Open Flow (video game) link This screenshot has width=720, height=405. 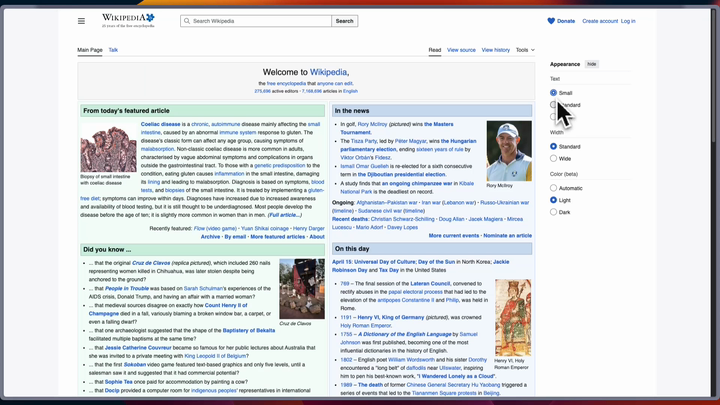click(x=215, y=228)
